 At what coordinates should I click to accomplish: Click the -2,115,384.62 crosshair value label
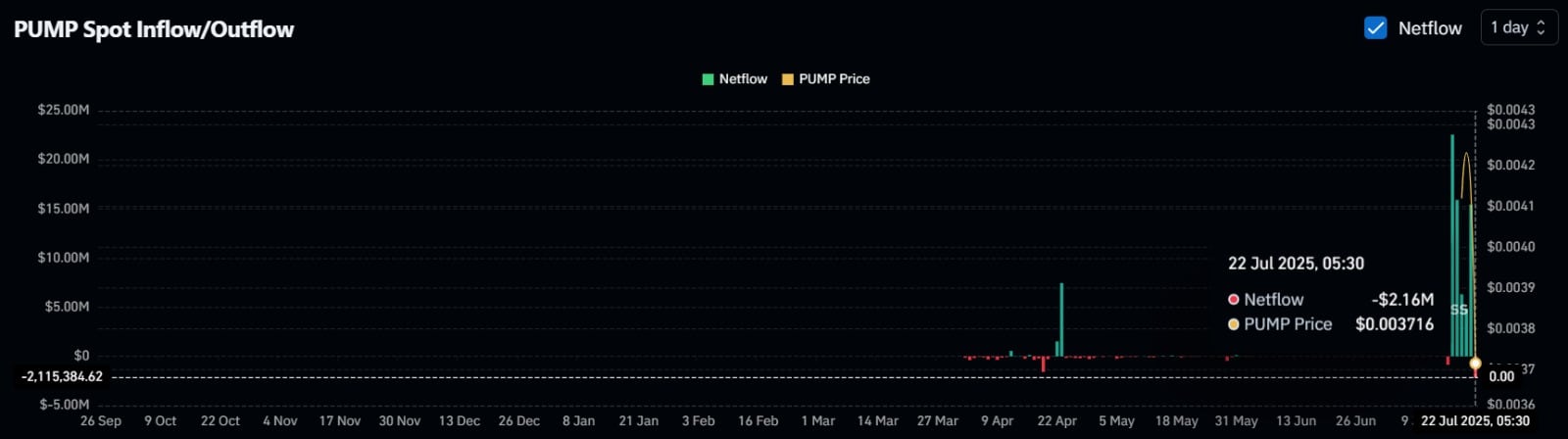62,376
